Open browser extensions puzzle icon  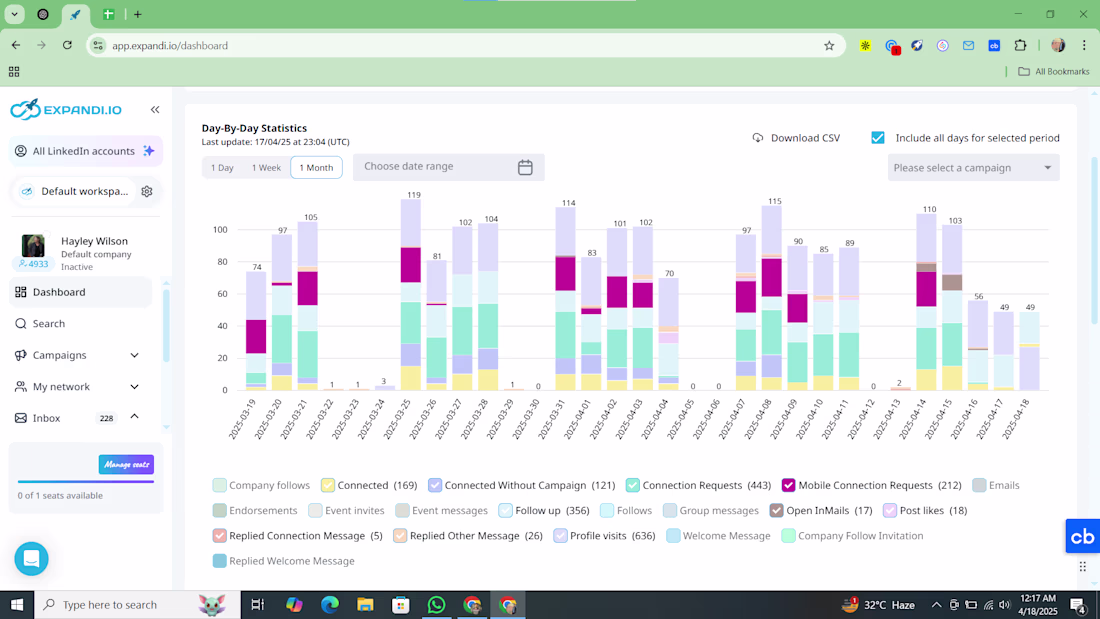1020,46
